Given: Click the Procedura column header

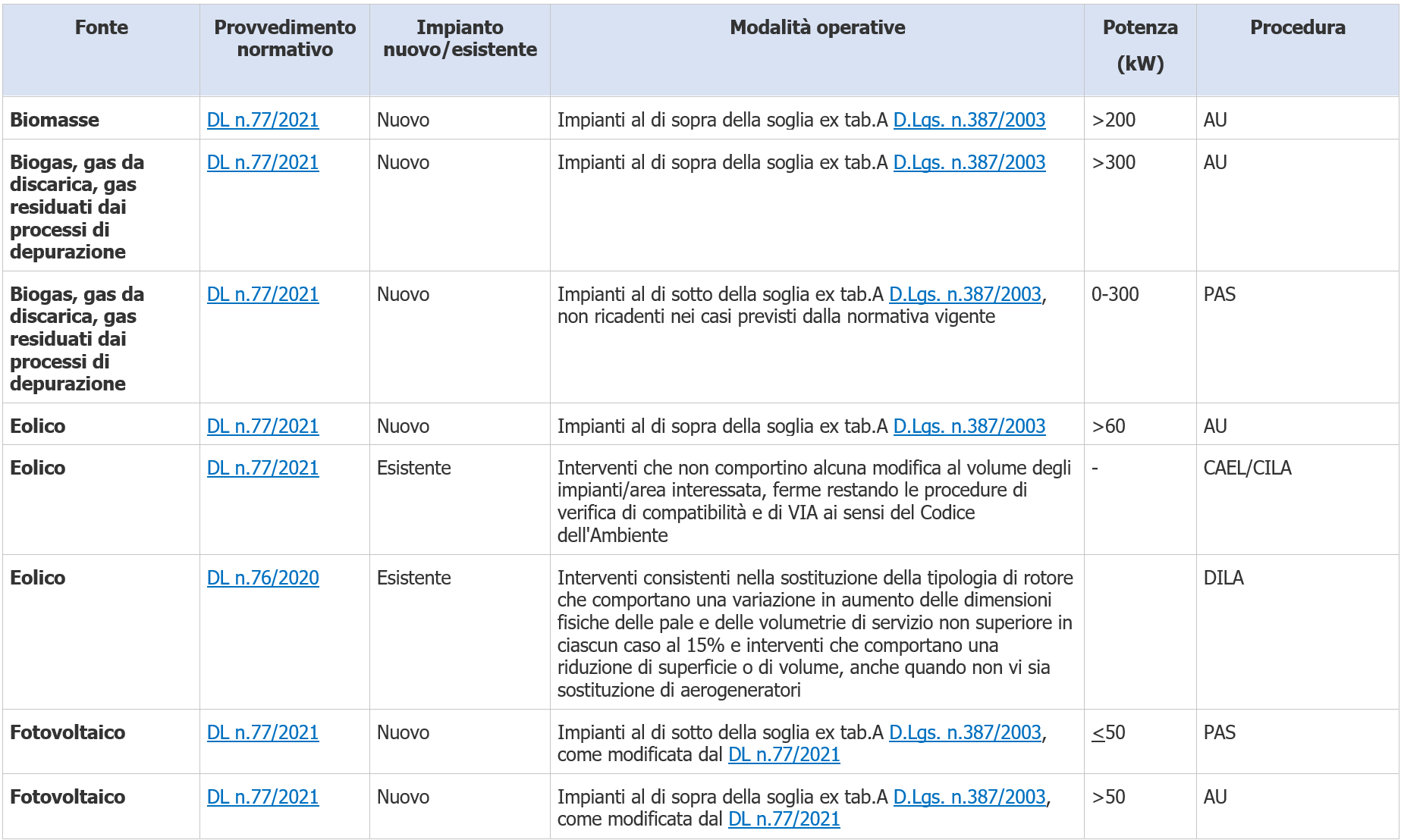Looking at the screenshot, I should click(x=1297, y=27).
